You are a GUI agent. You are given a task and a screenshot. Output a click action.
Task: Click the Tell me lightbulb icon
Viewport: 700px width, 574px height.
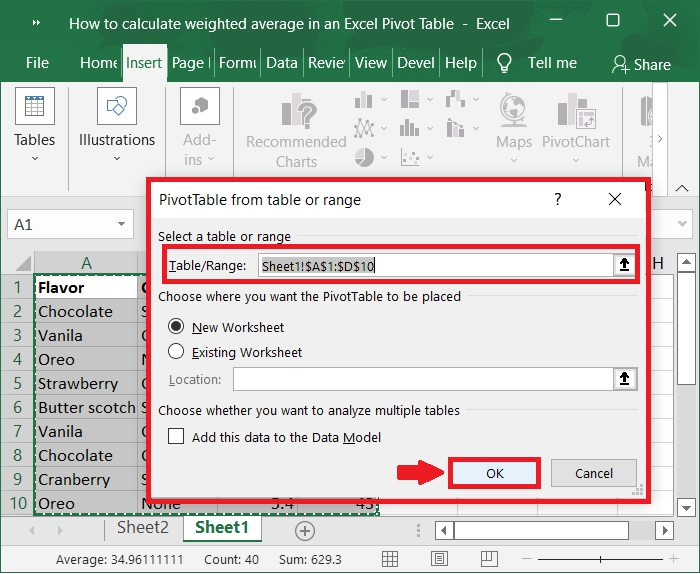[504, 63]
